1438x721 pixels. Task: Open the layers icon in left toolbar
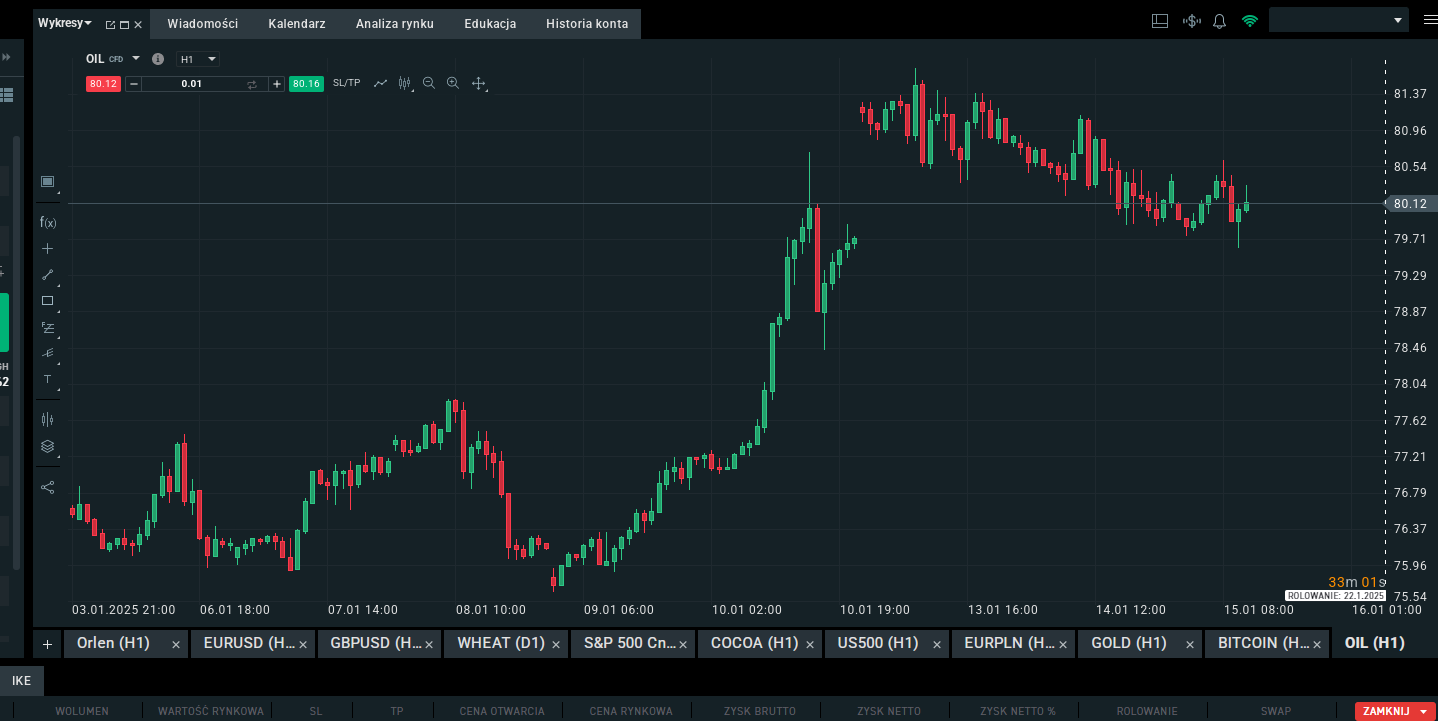coord(47,446)
